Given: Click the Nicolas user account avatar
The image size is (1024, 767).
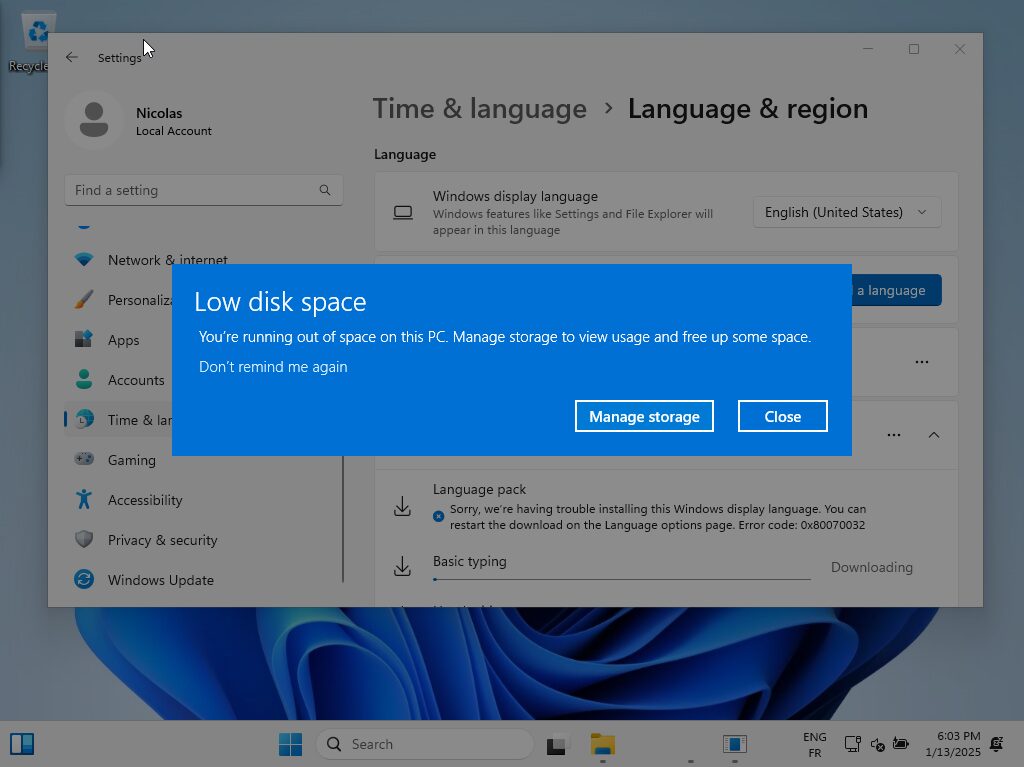Looking at the screenshot, I should 94,120.
